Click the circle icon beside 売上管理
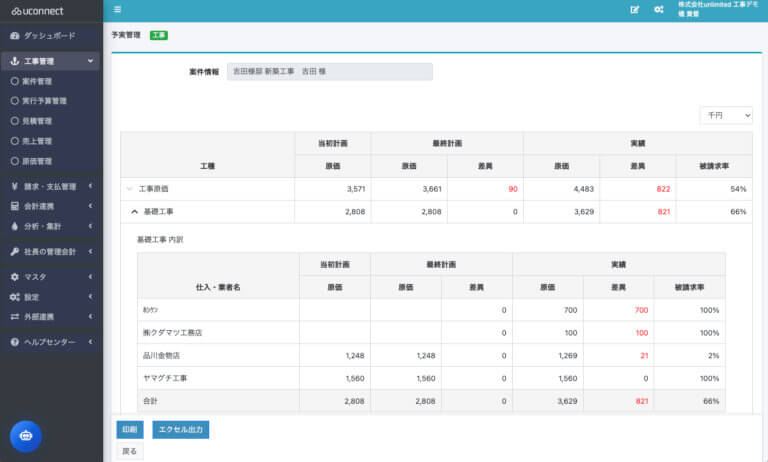This screenshot has height=462, width=768. [x=15, y=141]
